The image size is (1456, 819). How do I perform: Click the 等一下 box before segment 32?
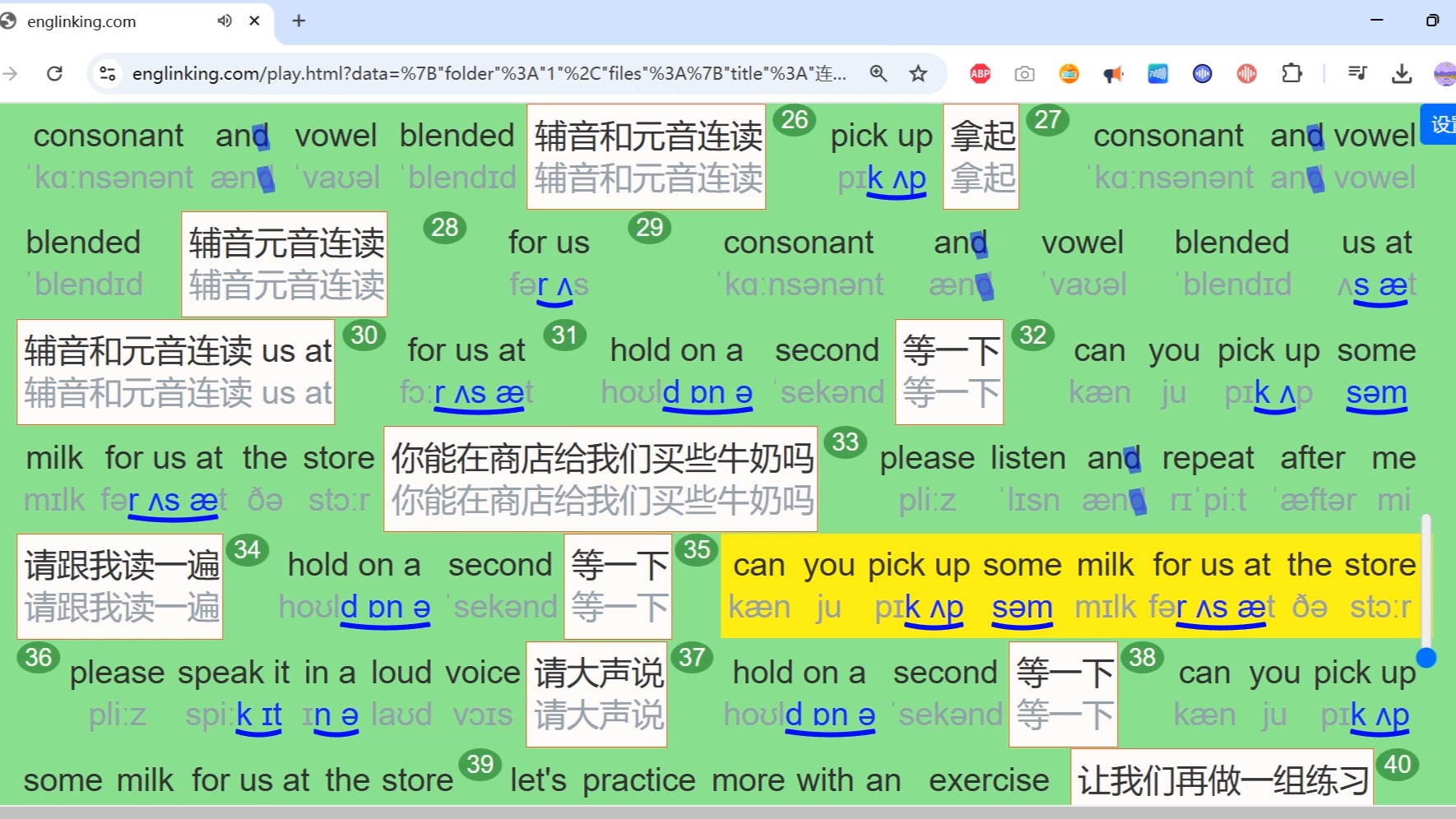tap(949, 372)
